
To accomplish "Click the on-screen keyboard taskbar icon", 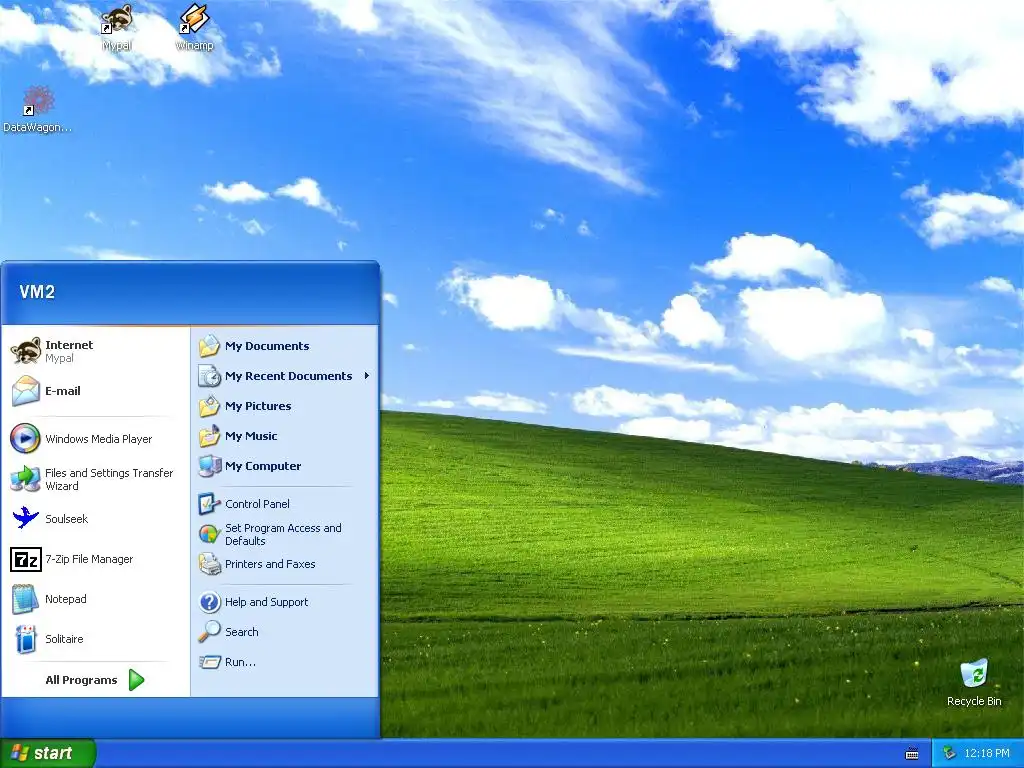I will click(x=912, y=754).
